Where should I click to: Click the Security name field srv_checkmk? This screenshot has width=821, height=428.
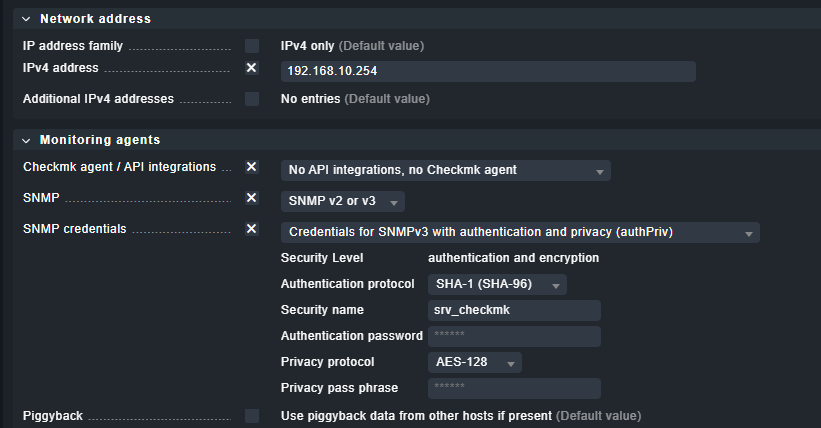tap(513, 310)
